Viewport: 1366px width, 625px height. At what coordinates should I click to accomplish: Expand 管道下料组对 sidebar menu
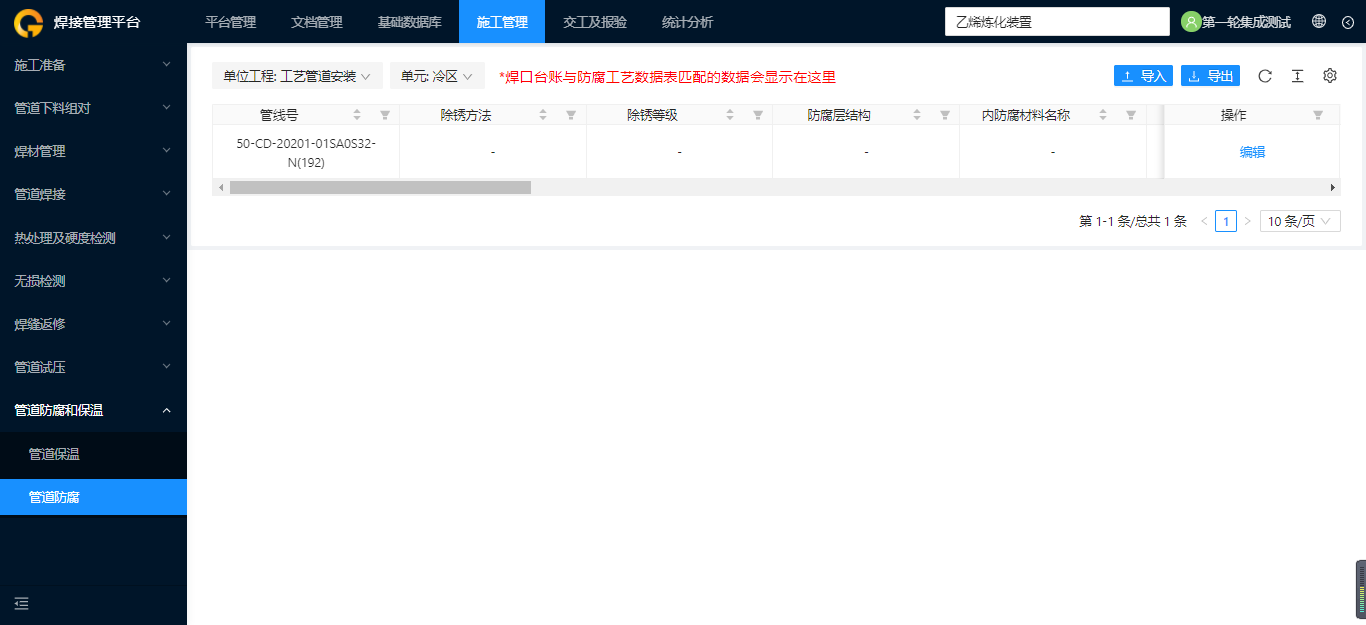click(93, 108)
